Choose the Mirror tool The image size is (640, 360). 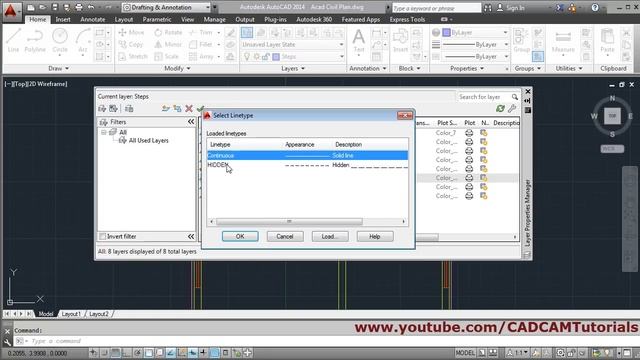(168, 44)
